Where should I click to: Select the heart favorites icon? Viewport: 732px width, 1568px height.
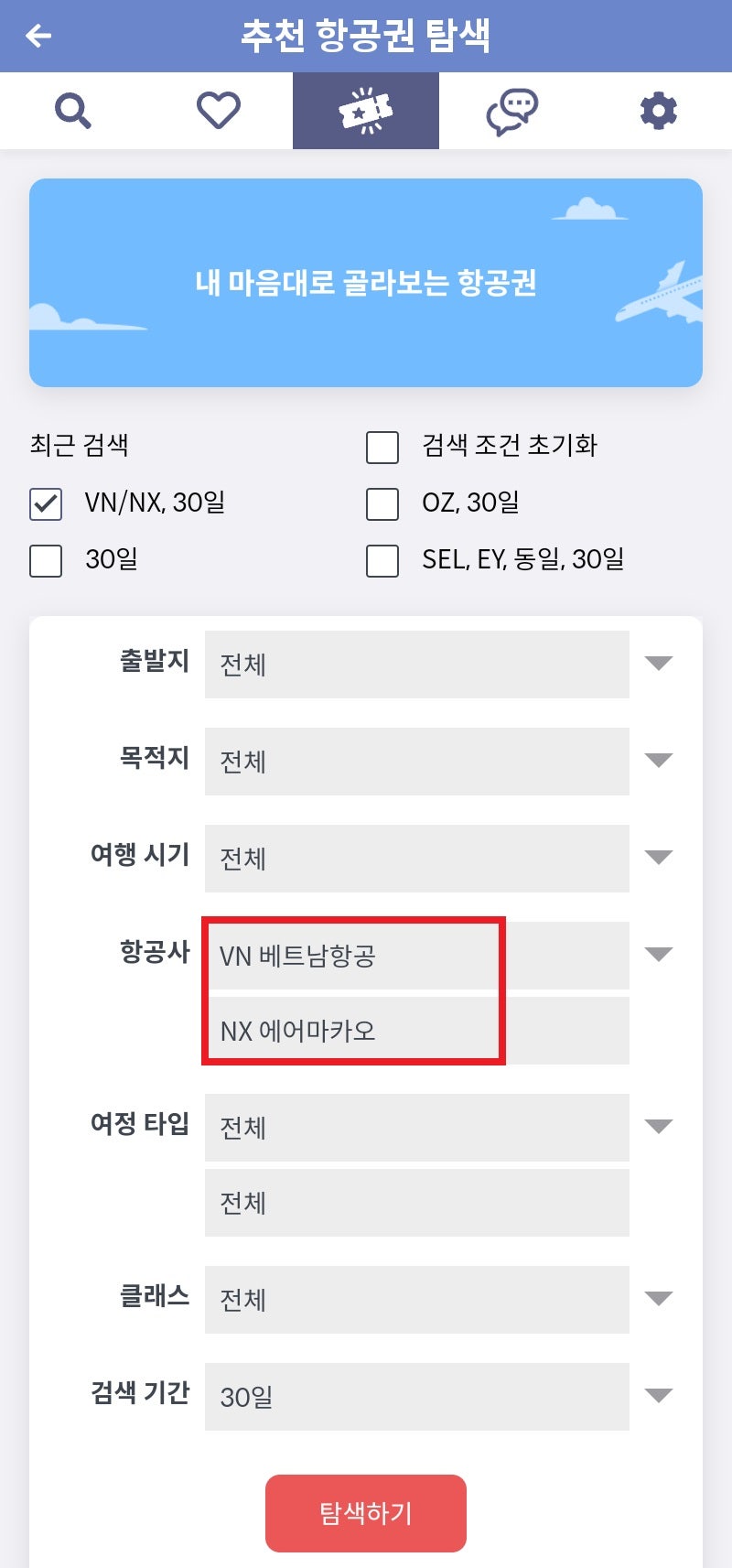pyautogui.click(x=220, y=110)
